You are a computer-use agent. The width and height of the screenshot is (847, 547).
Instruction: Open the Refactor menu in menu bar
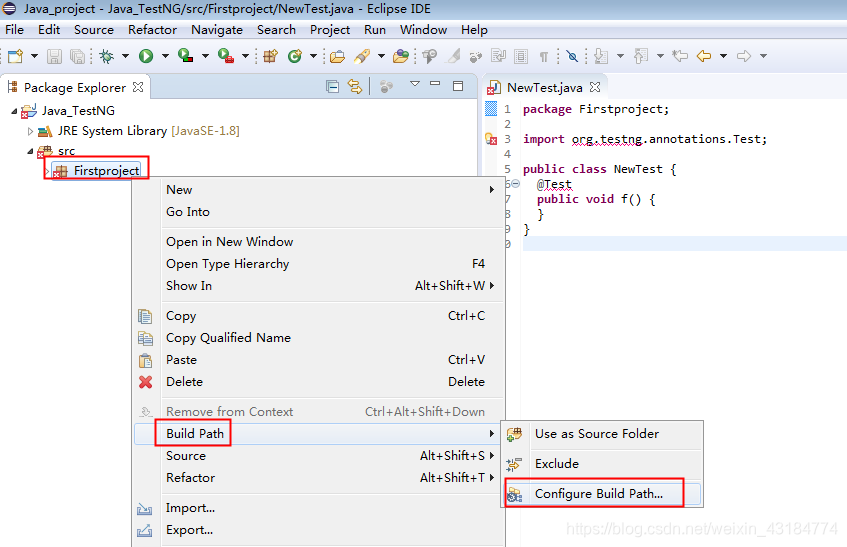pyautogui.click(x=152, y=30)
